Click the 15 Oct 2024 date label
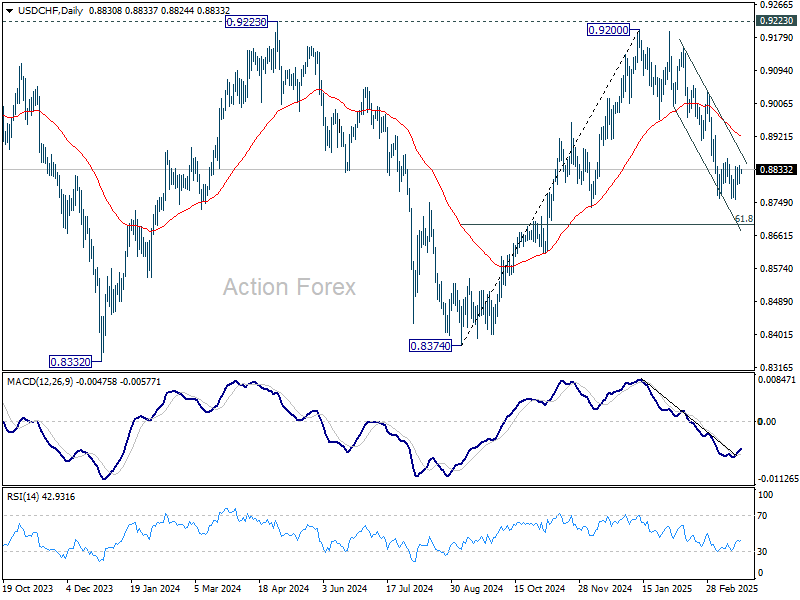Screen dimensions: 800x600 (x=539, y=588)
